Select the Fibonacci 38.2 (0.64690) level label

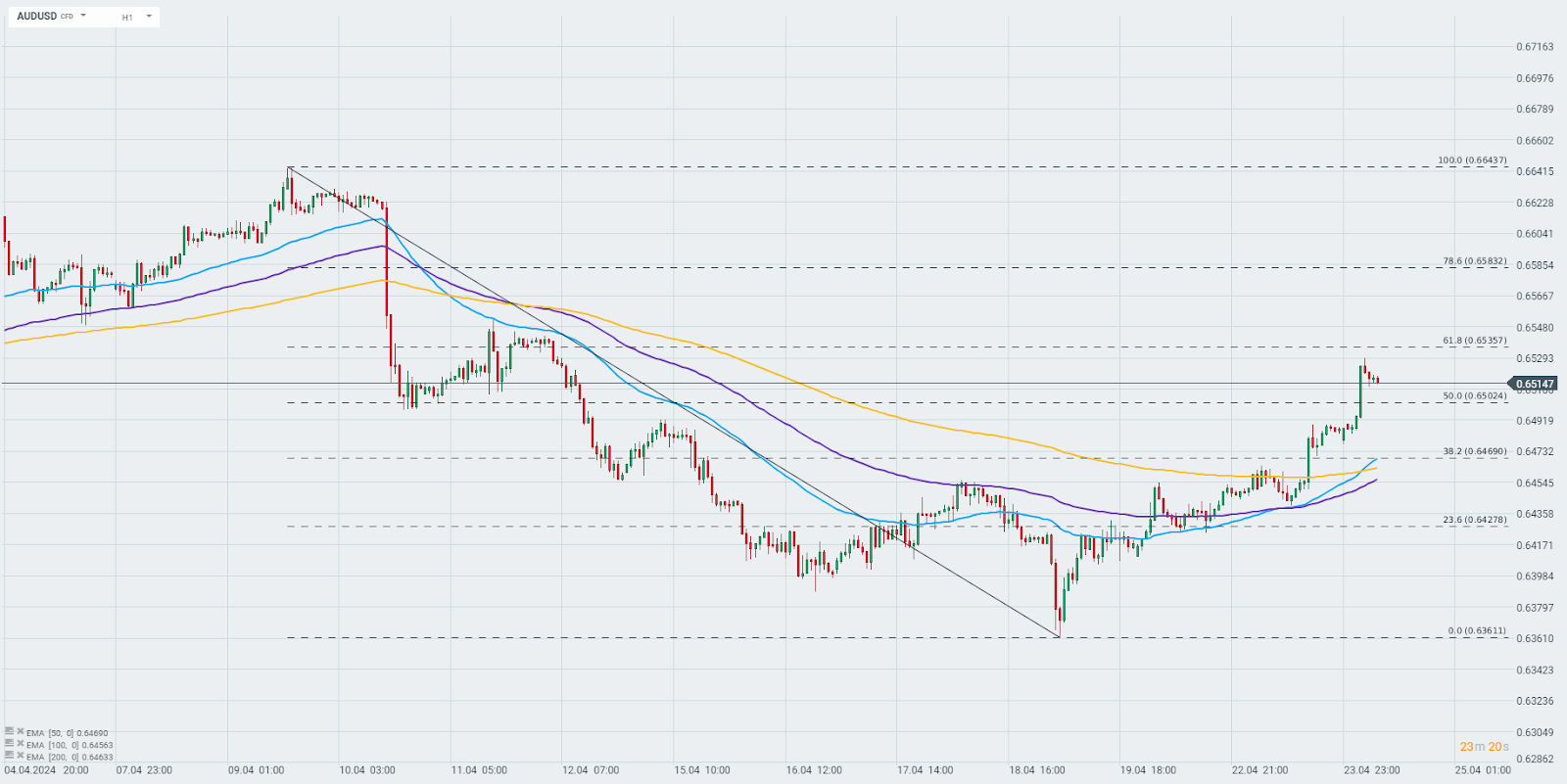[x=1475, y=452]
